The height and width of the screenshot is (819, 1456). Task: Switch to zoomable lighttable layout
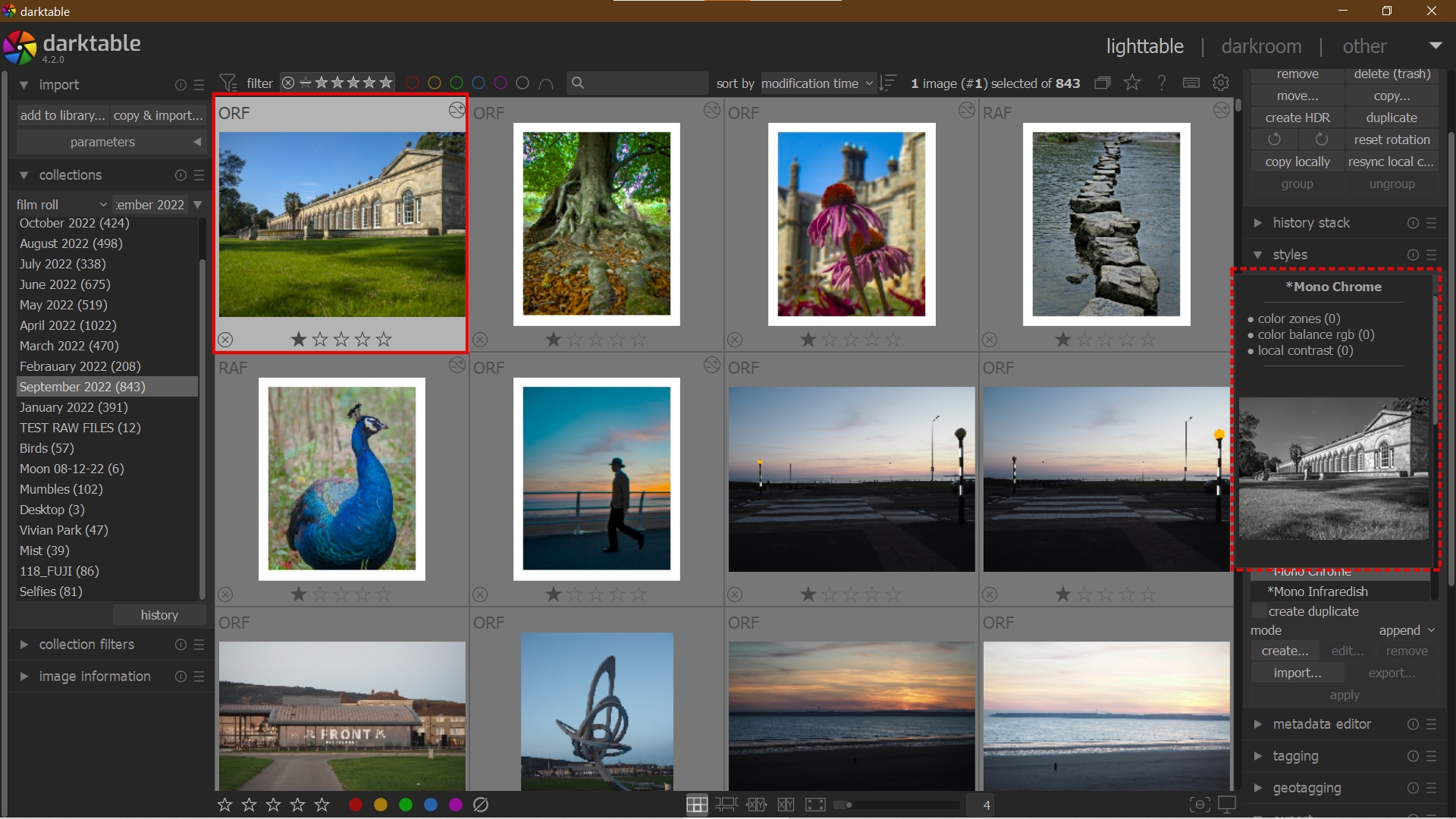pyautogui.click(x=726, y=805)
